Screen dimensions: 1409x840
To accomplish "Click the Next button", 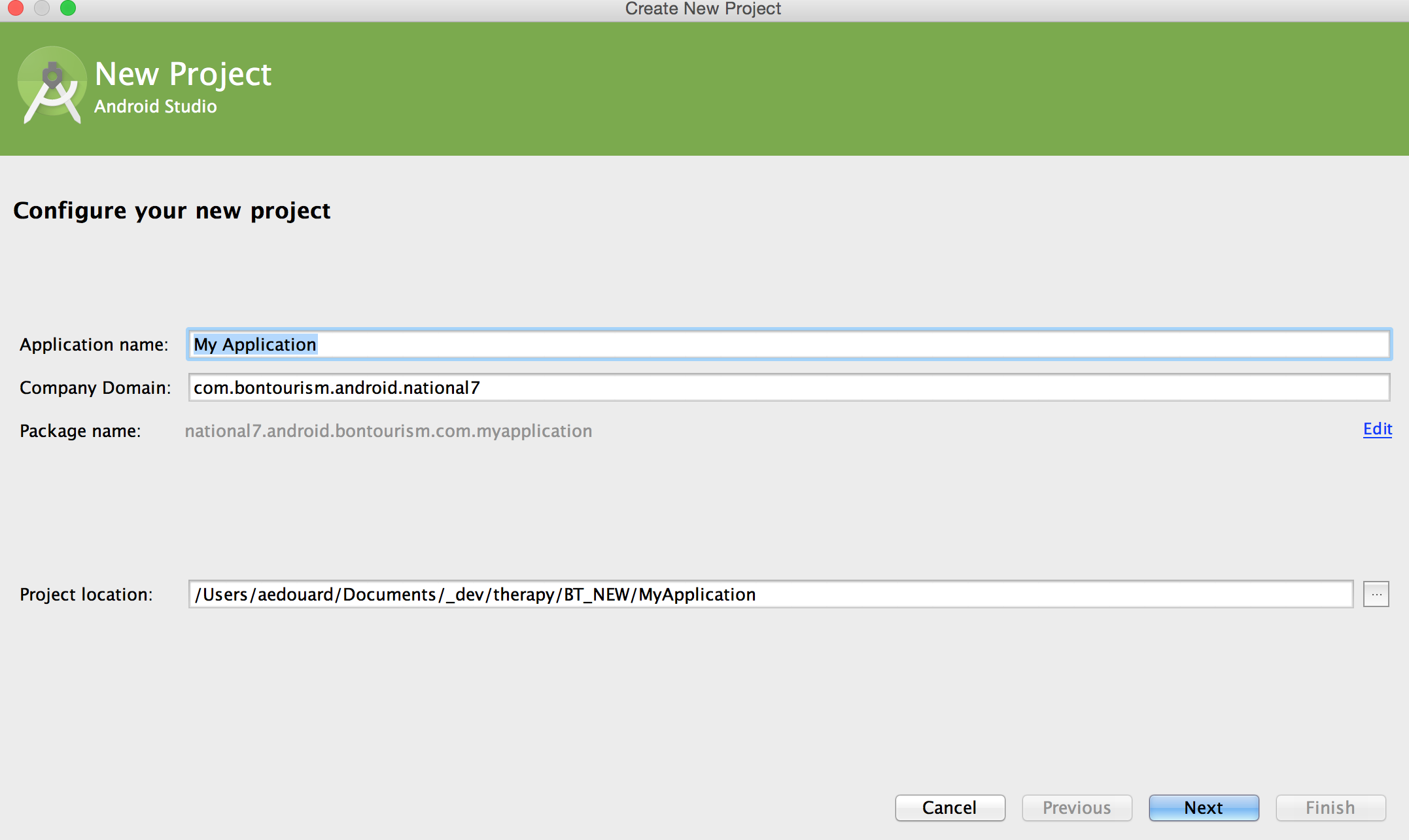I will (1204, 808).
